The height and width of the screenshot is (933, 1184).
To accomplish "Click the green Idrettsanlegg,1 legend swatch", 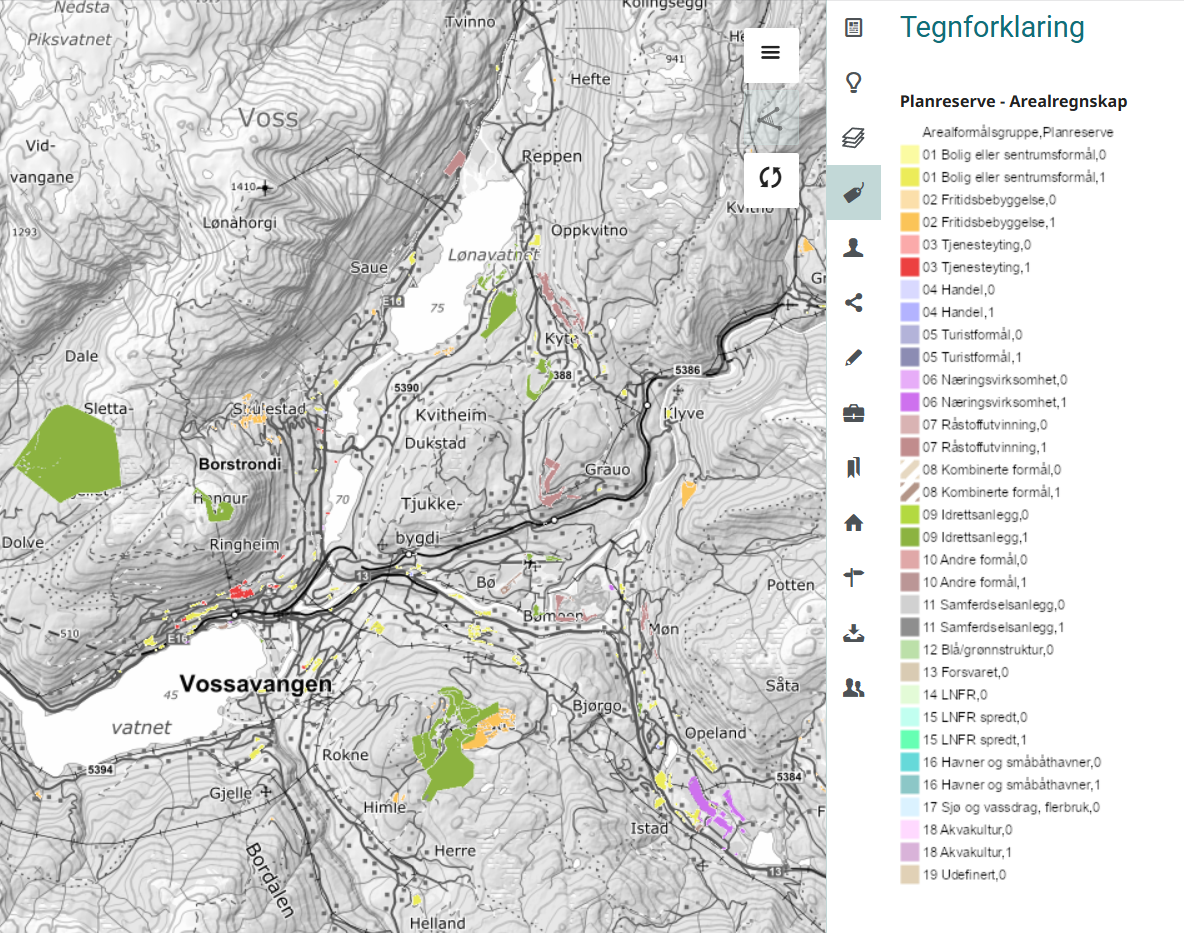I will coord(909,537).
